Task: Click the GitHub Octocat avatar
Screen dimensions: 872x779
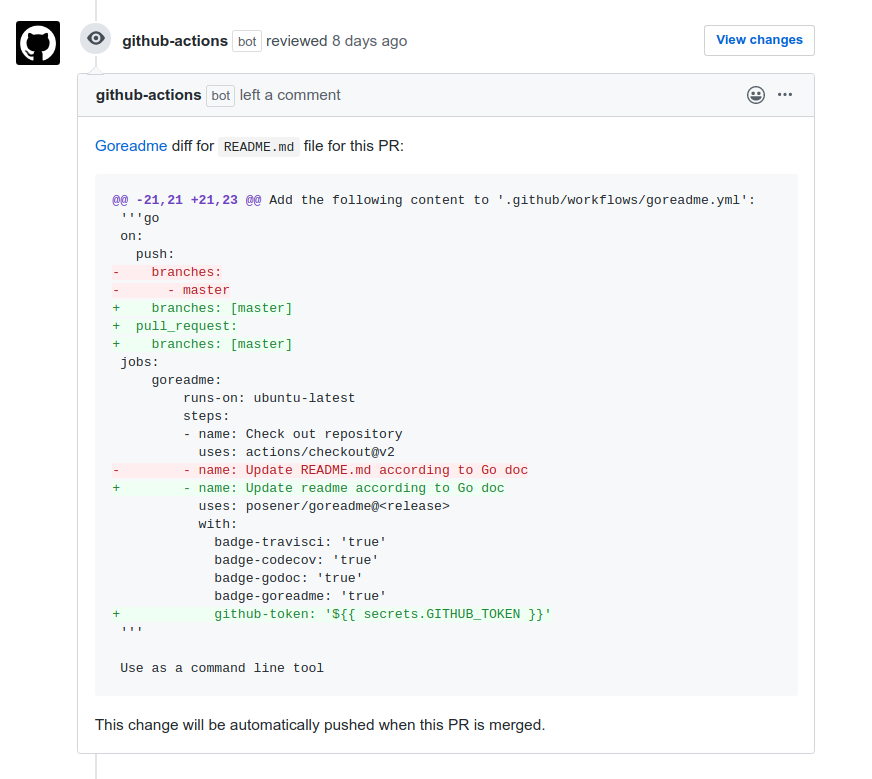Action: tap(38, 43)
